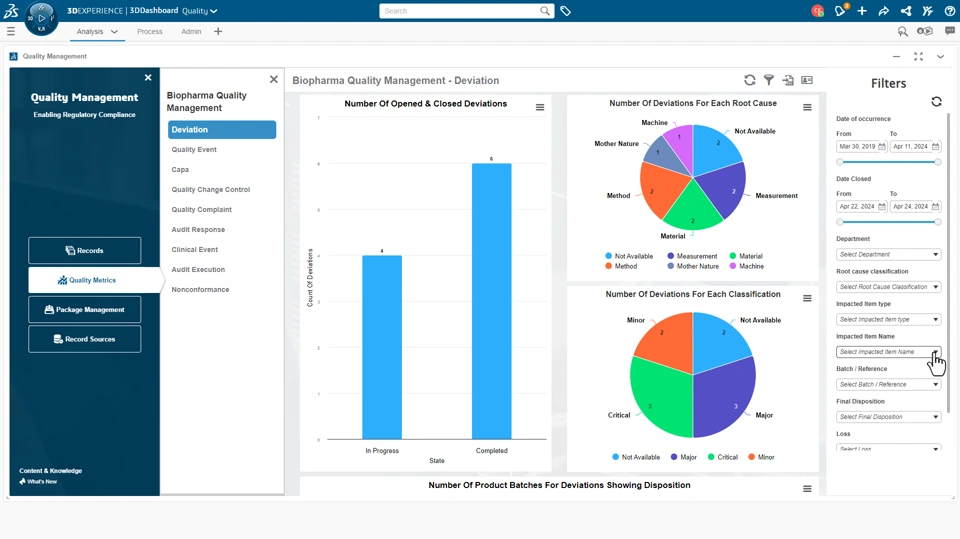Open calendar for Date Closed To
Viewport: 960px width, 539px height.
tap(935, 206)
